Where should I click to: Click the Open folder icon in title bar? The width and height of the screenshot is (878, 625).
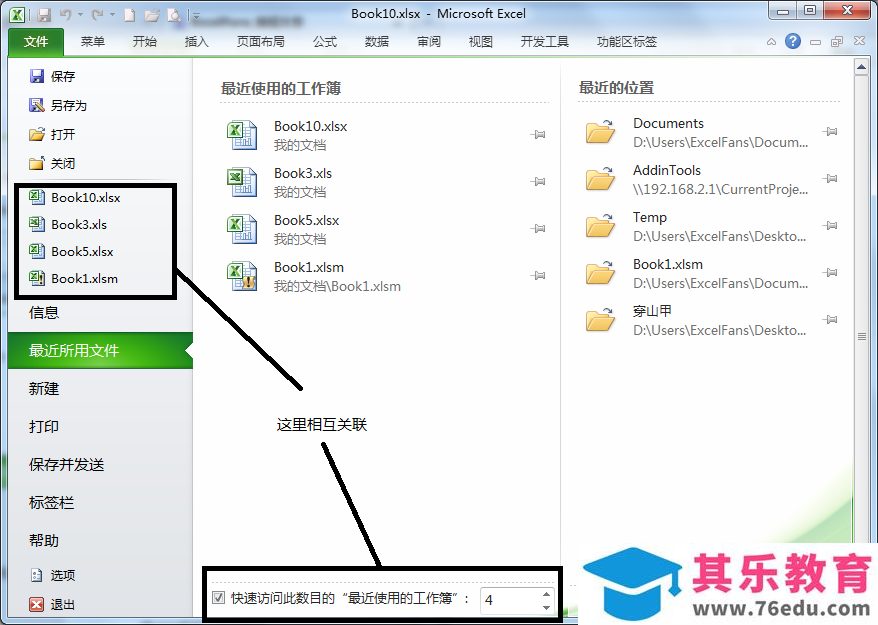[152, 15]
